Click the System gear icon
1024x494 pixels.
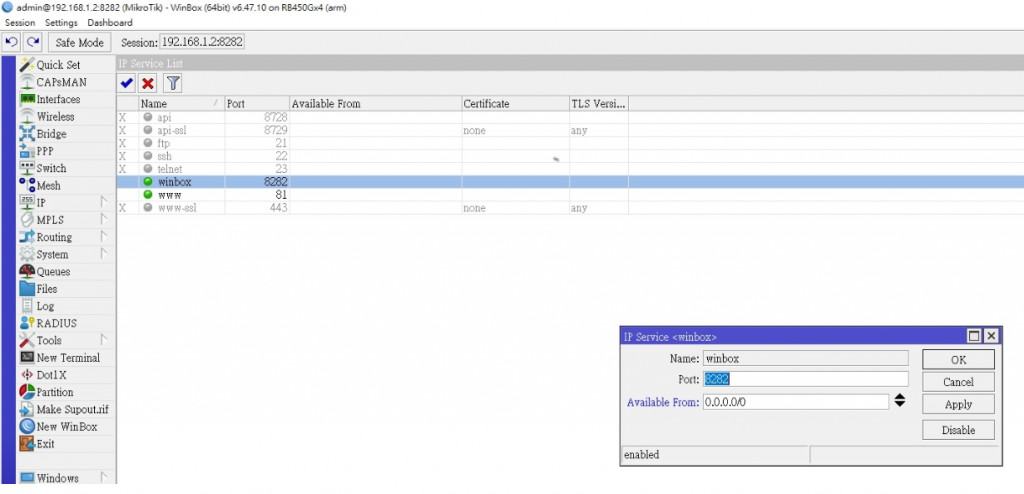point(27,254)
